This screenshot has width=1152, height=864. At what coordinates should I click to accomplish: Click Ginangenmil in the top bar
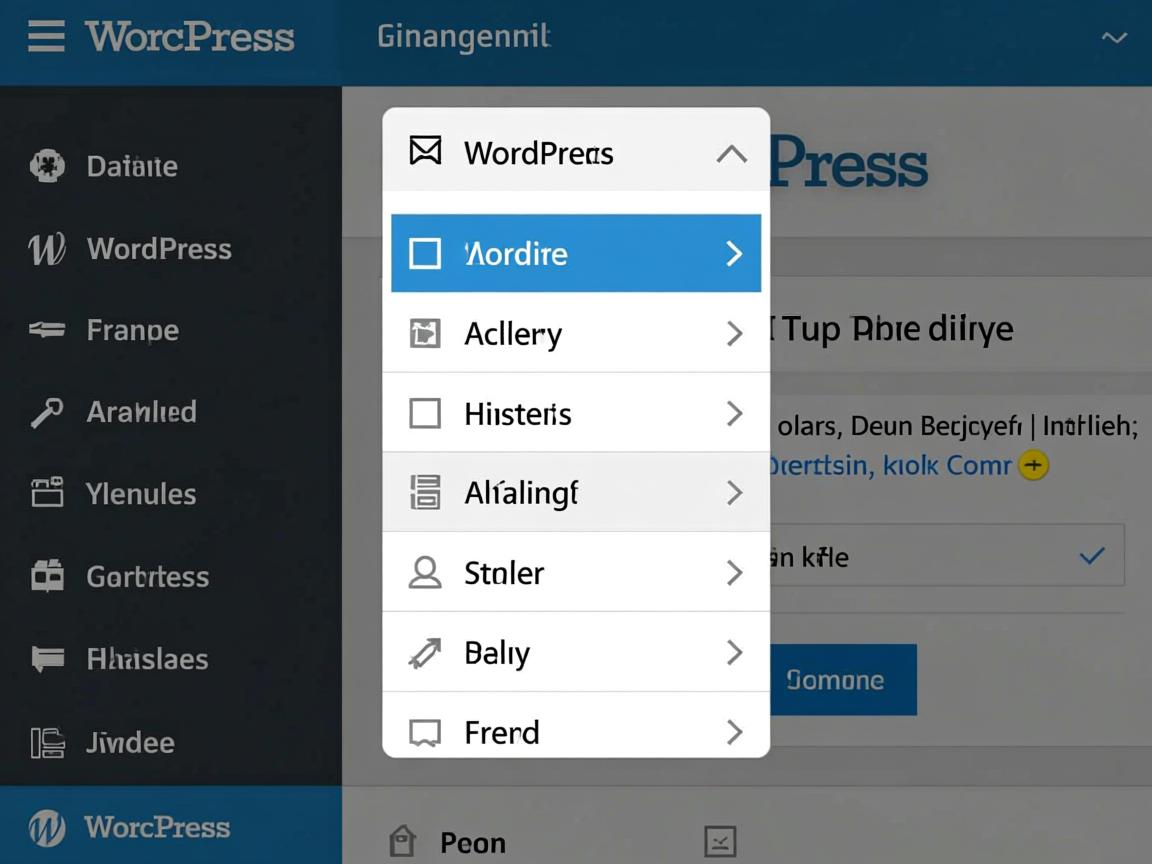point(463,36)
